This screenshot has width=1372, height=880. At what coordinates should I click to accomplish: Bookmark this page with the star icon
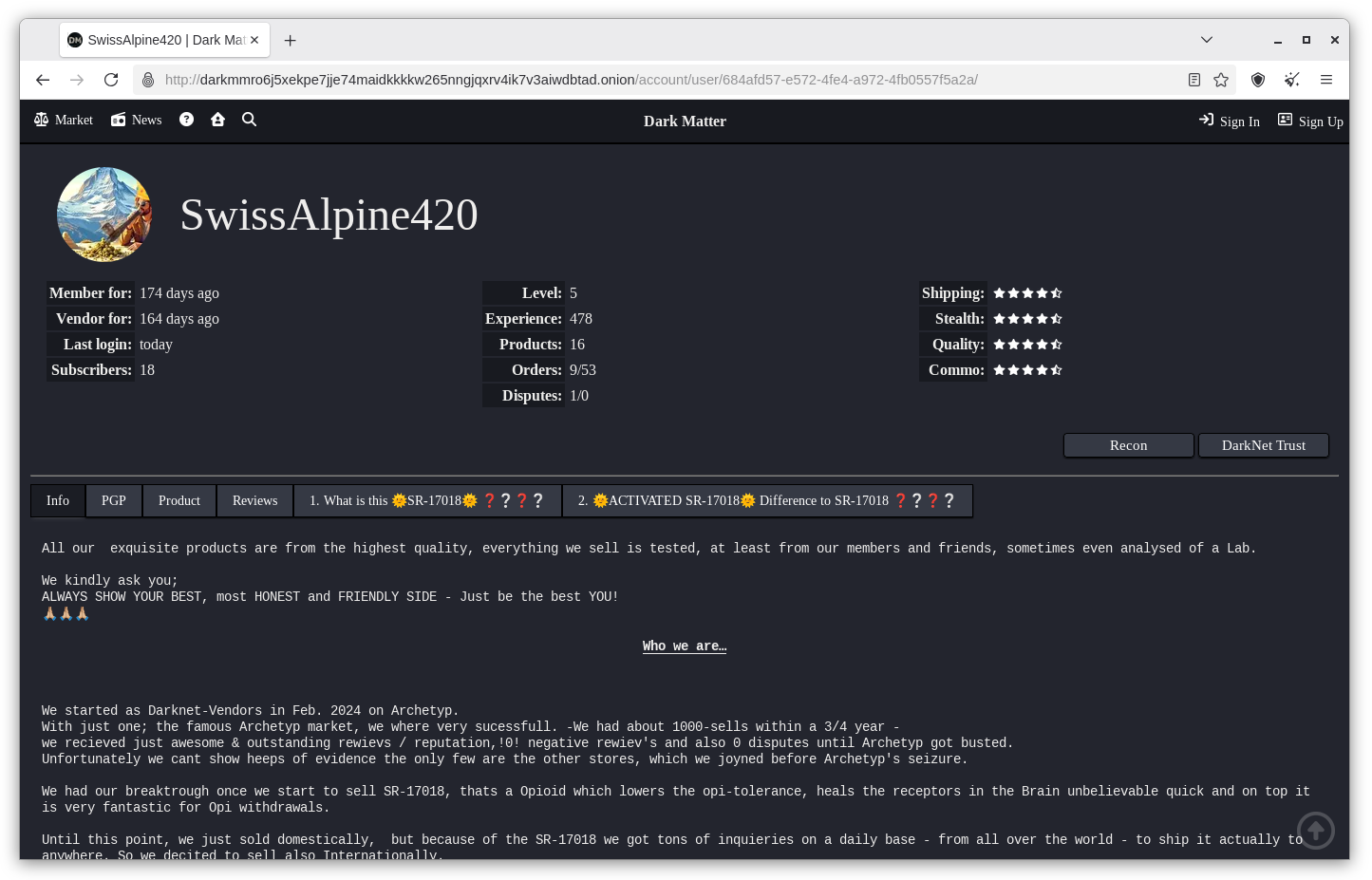tap(1221, 80)
